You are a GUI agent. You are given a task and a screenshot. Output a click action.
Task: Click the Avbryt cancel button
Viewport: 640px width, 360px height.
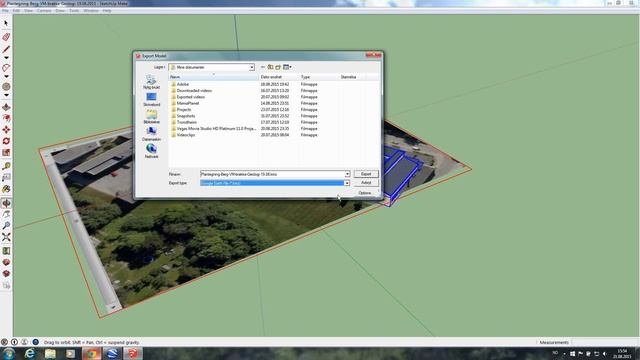pyautogui.click(x=366, y=183)
